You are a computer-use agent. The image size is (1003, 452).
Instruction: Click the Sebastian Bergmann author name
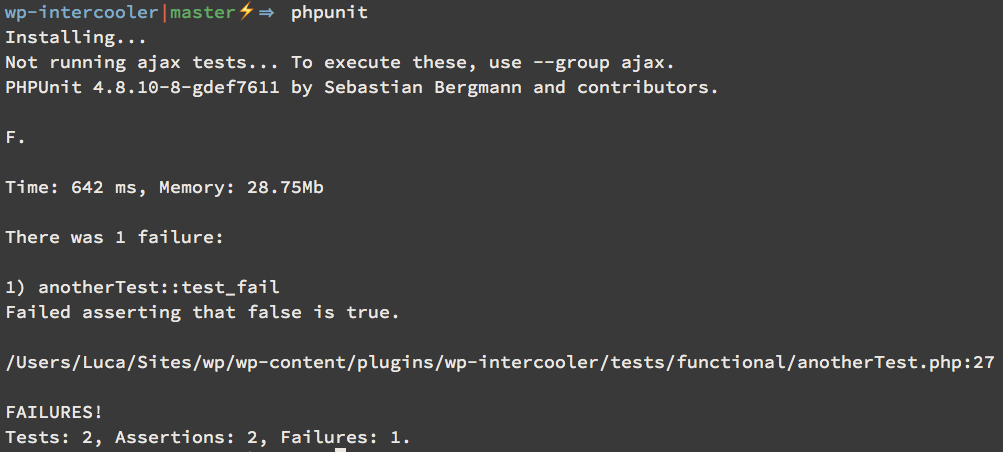click(x=422, y=88)
